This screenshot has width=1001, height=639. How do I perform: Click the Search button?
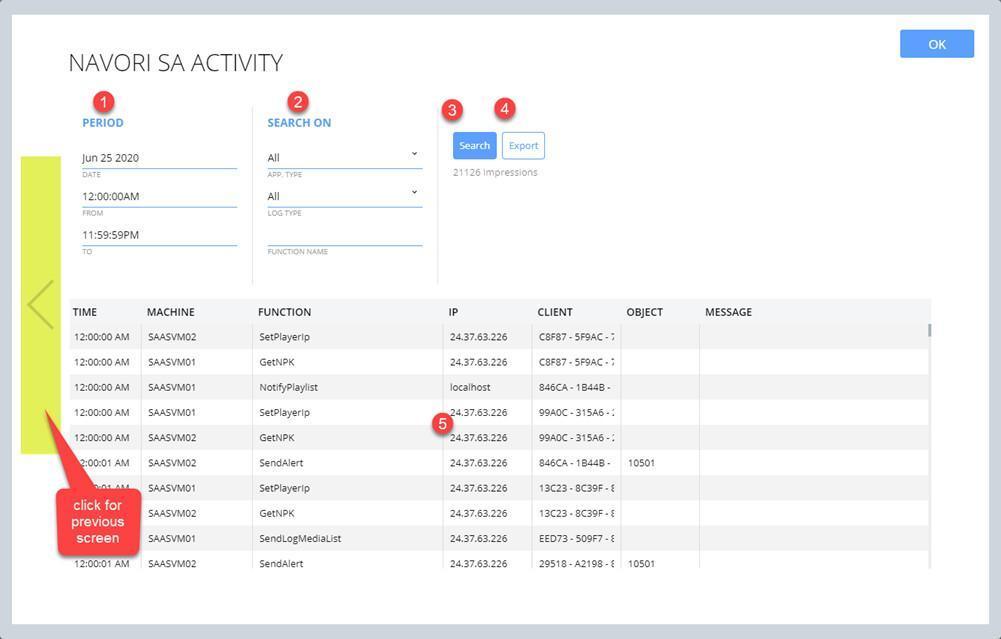(474, 146)
